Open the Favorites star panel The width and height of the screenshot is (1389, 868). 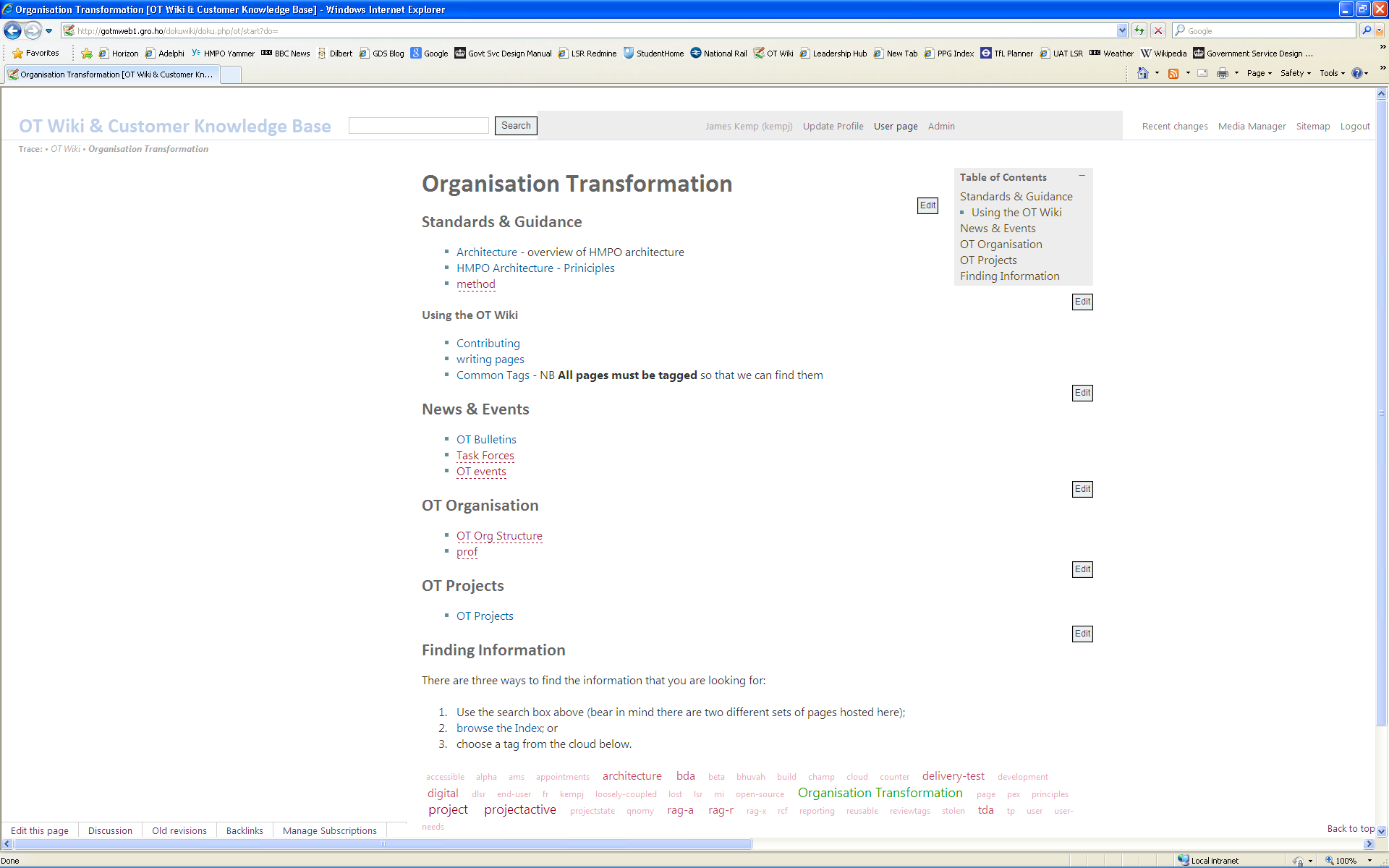coord(35,53)
